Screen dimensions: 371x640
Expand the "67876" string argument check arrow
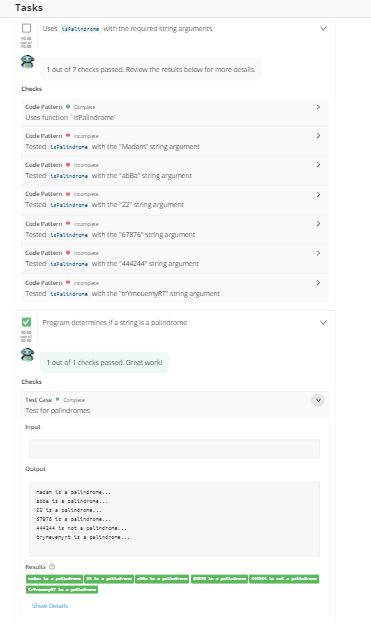click(318, 224)
